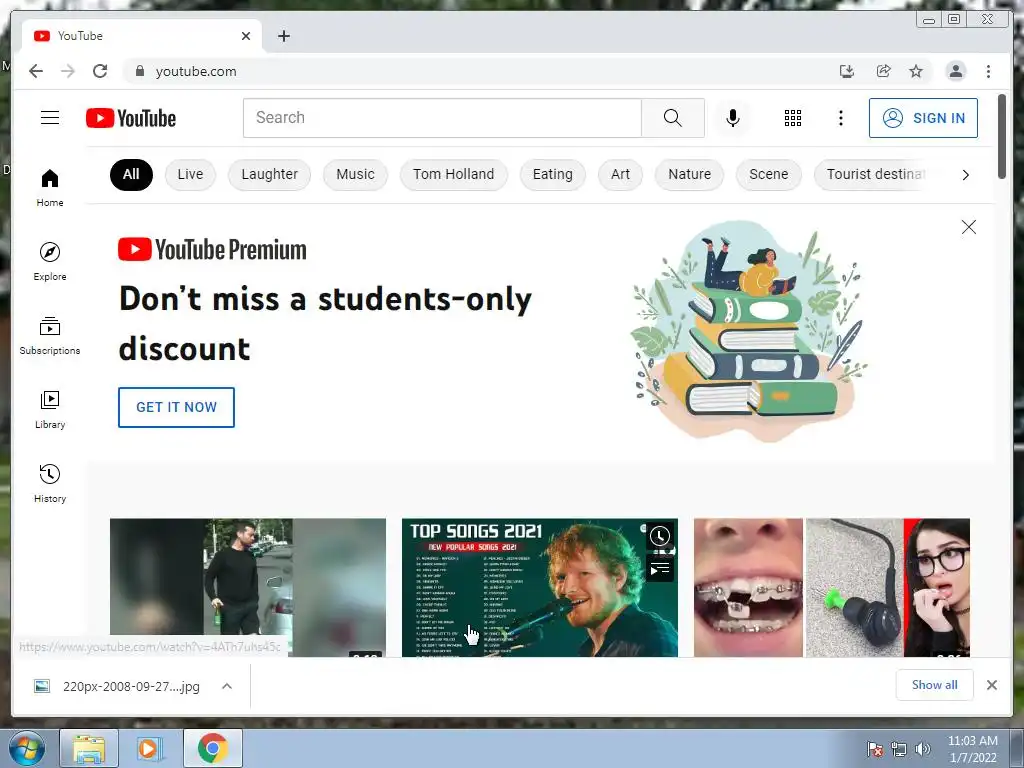This screenshot has height=768, width=1024.
Task: Click Watch Later on Top Songs thumbnail
Action: pyautogui.click(x=660, y=536)
